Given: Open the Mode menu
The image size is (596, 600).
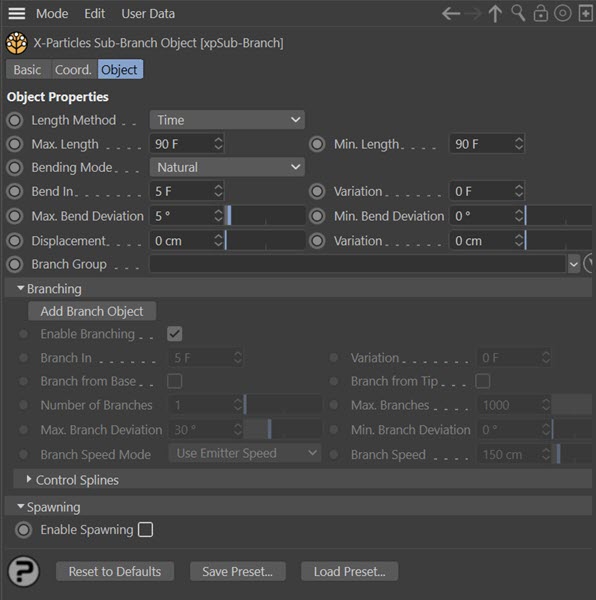Looking at the screenshot, I should [x=52, y=14].
